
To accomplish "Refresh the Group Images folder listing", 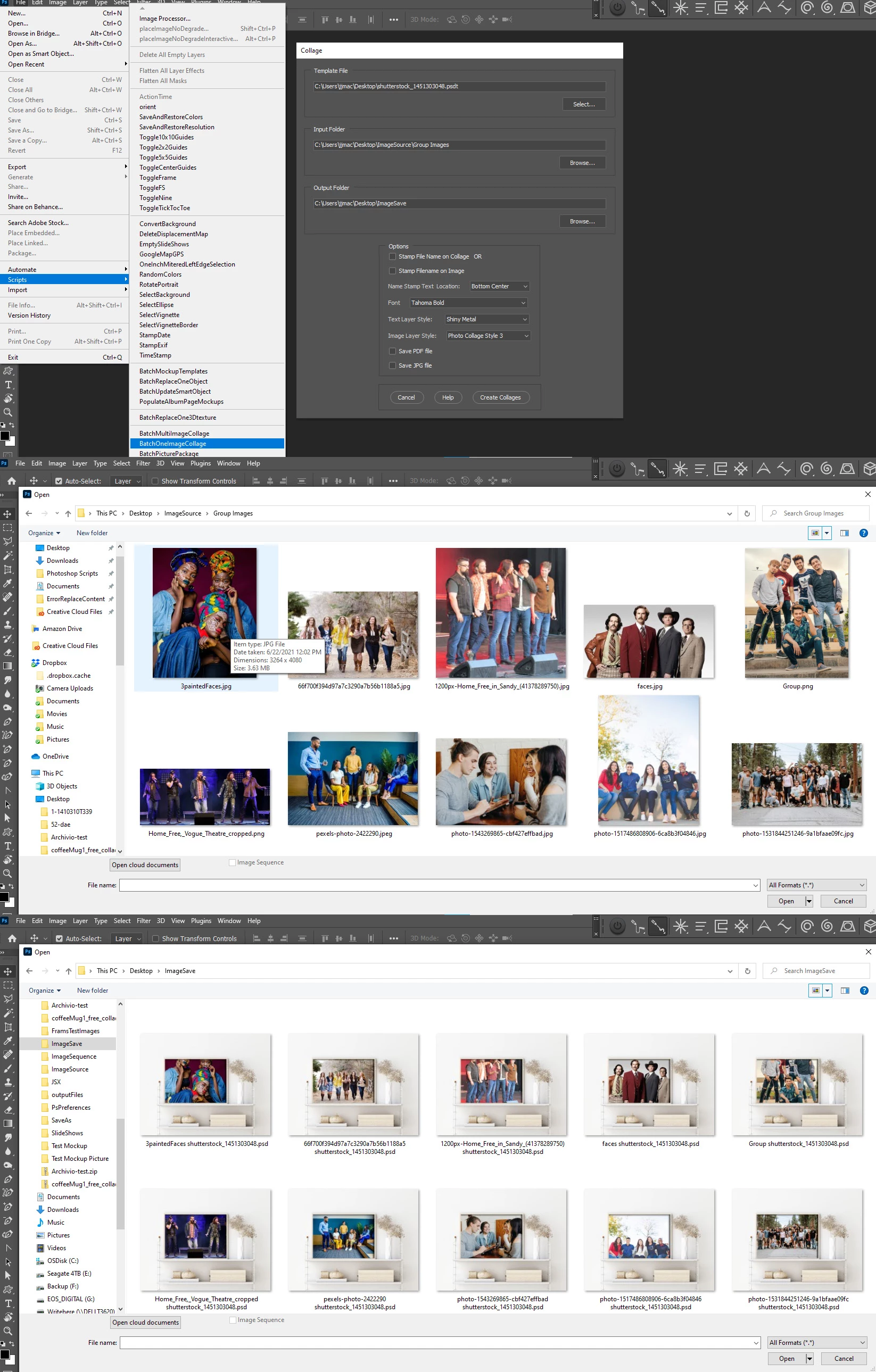I will 747,513.
